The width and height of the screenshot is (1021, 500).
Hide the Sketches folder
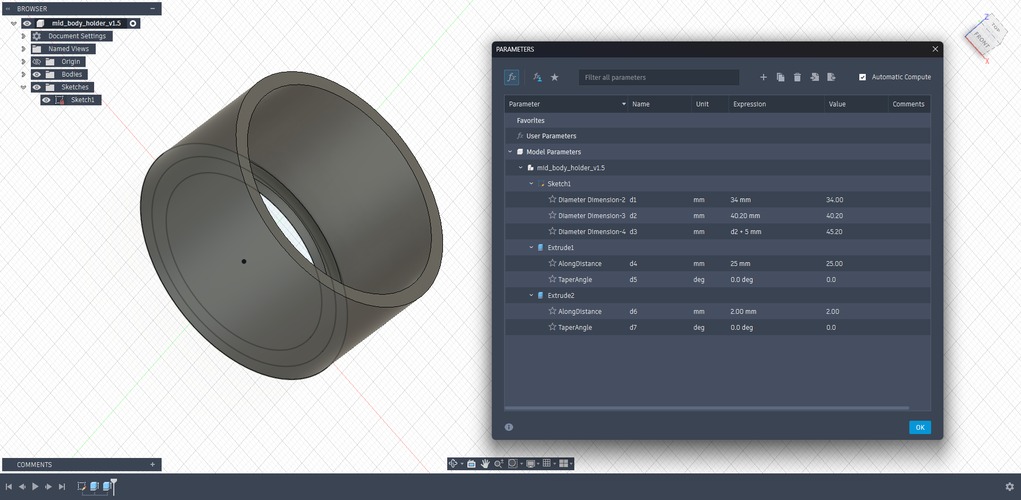tap(37, 87)
